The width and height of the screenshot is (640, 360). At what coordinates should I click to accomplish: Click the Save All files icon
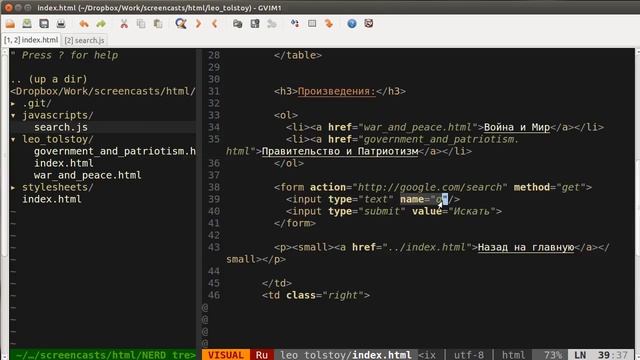click(x=44, y=24)
